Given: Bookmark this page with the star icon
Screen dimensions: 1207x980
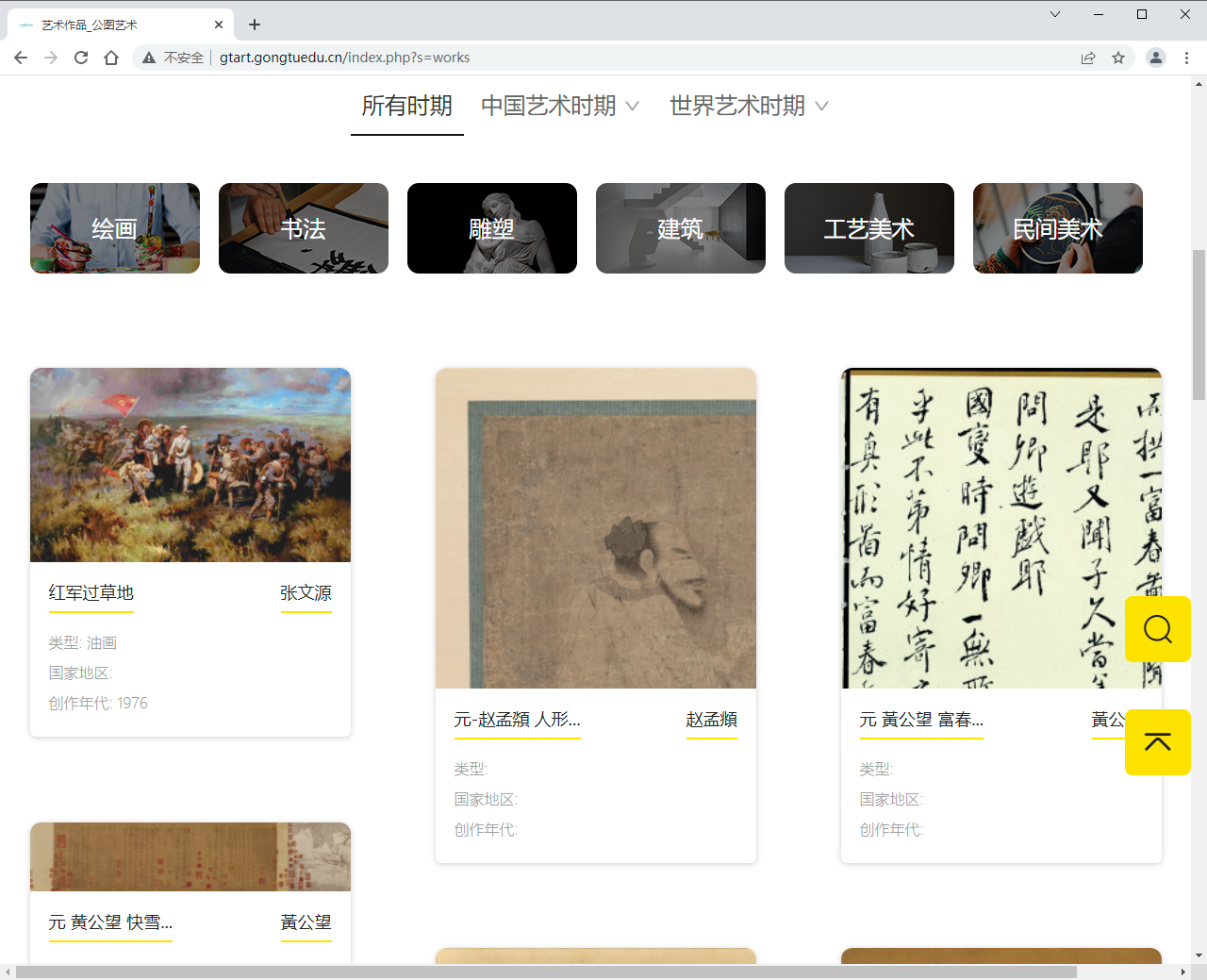Looking at the screenshot, I should coord(1118,58).
